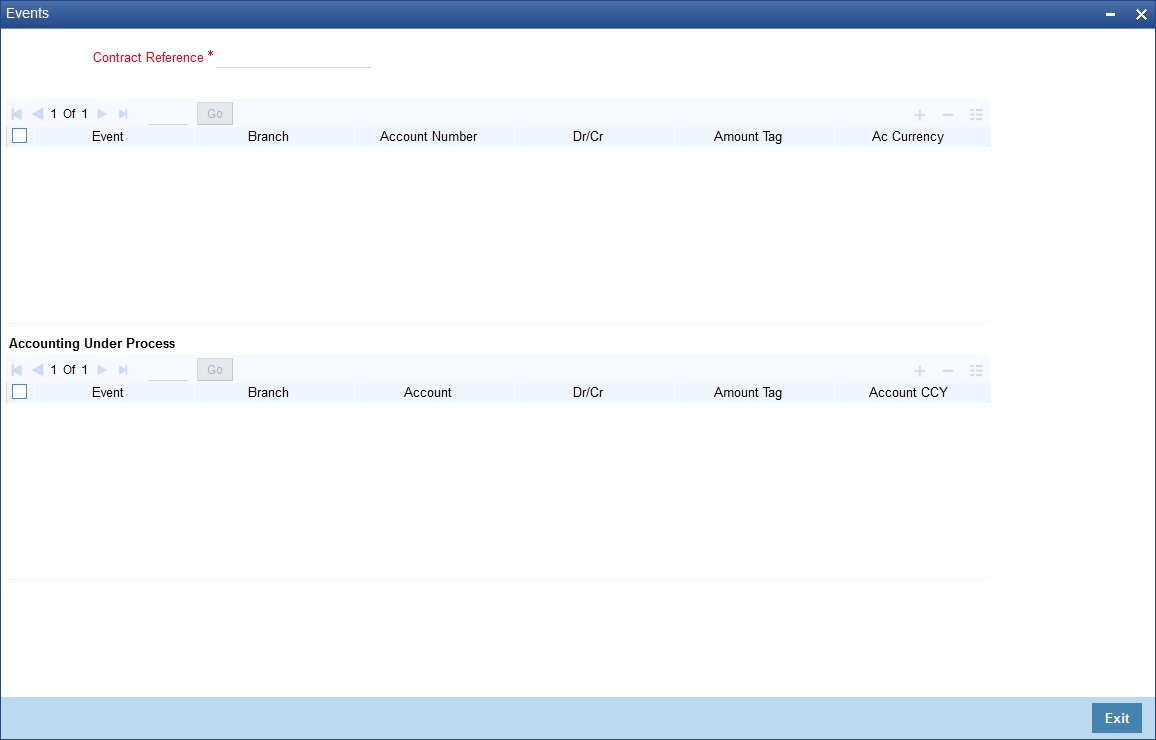Screen dimensions: 1156x740
Task: Open single record view in upper events grid
Action: click(x=976, y=115)
